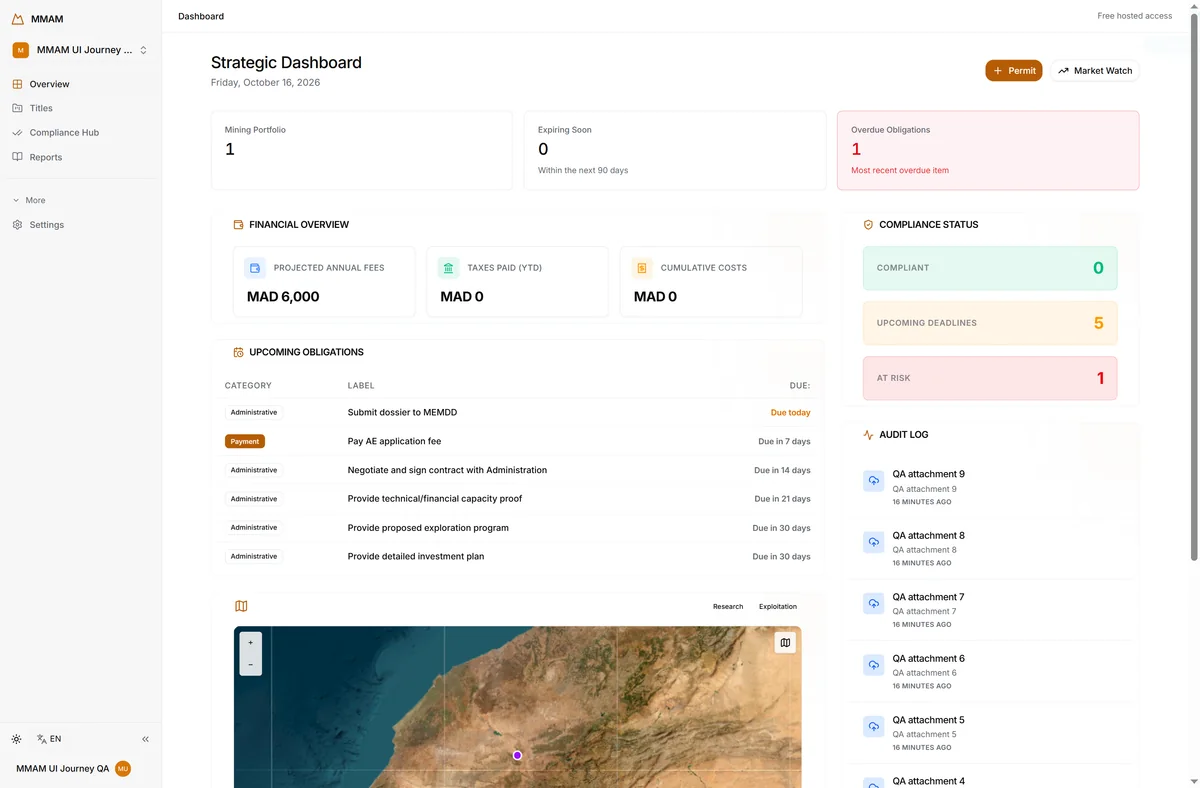The width and height of the screenshot is (1200, 788).
Task: Click the Settings gear icon
Action: (17, 225)
